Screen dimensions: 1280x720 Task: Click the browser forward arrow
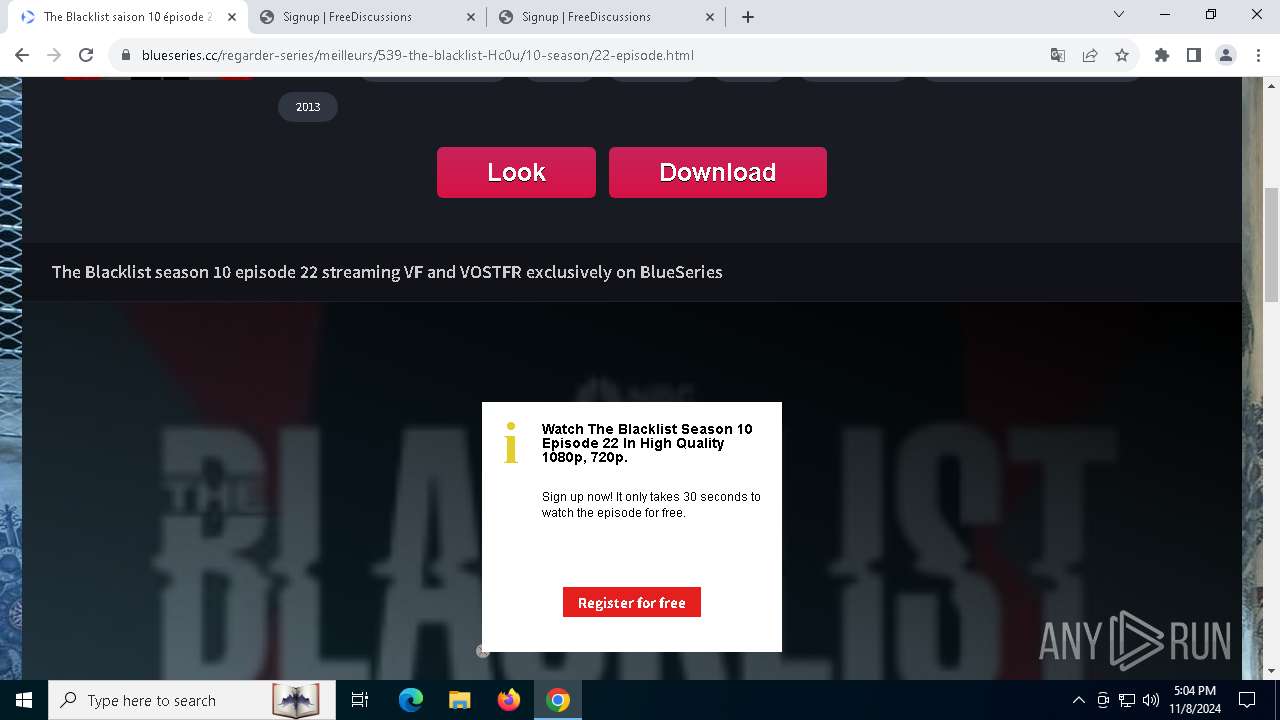pos(54,55)
